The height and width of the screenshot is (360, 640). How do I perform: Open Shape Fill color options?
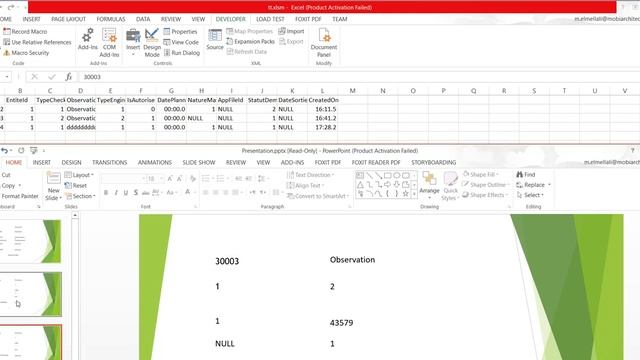click(x=481, y=174)
